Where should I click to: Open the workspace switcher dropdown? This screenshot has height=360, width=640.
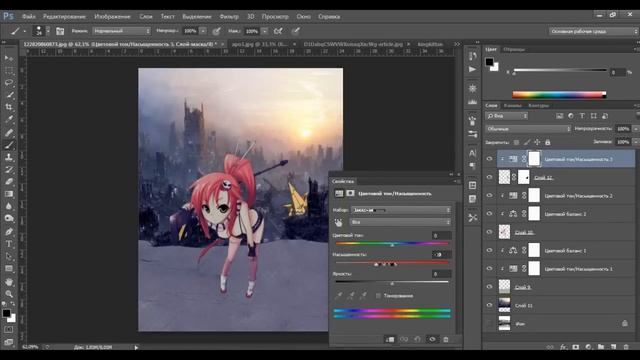click(593, 31)
